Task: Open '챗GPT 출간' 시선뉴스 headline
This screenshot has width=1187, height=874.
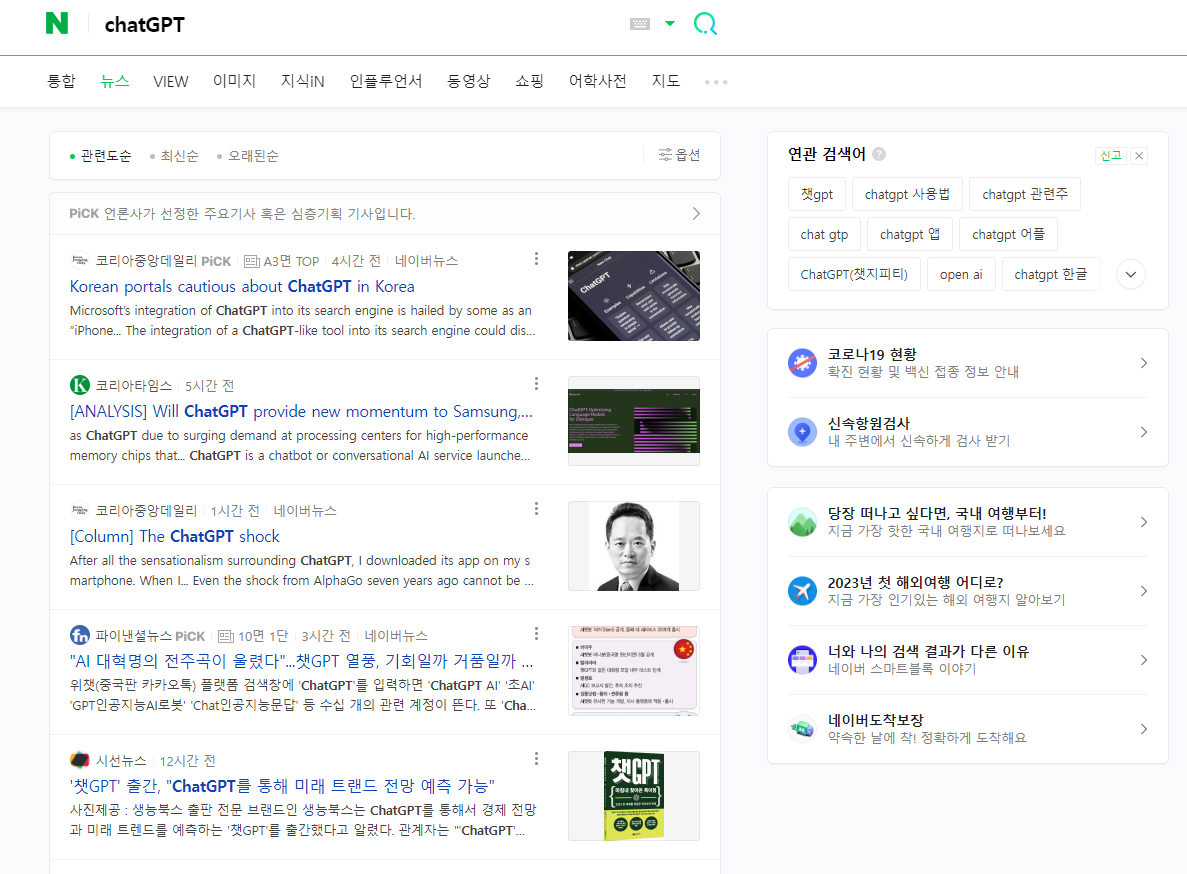Action: coord(282,786)
